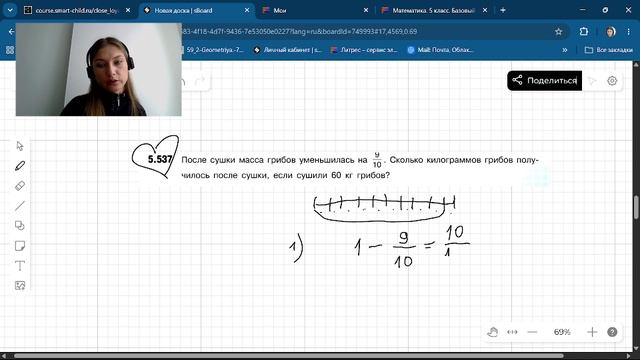Select the Shapes tool
Viewport: 640px width, 360px height.
20,226
